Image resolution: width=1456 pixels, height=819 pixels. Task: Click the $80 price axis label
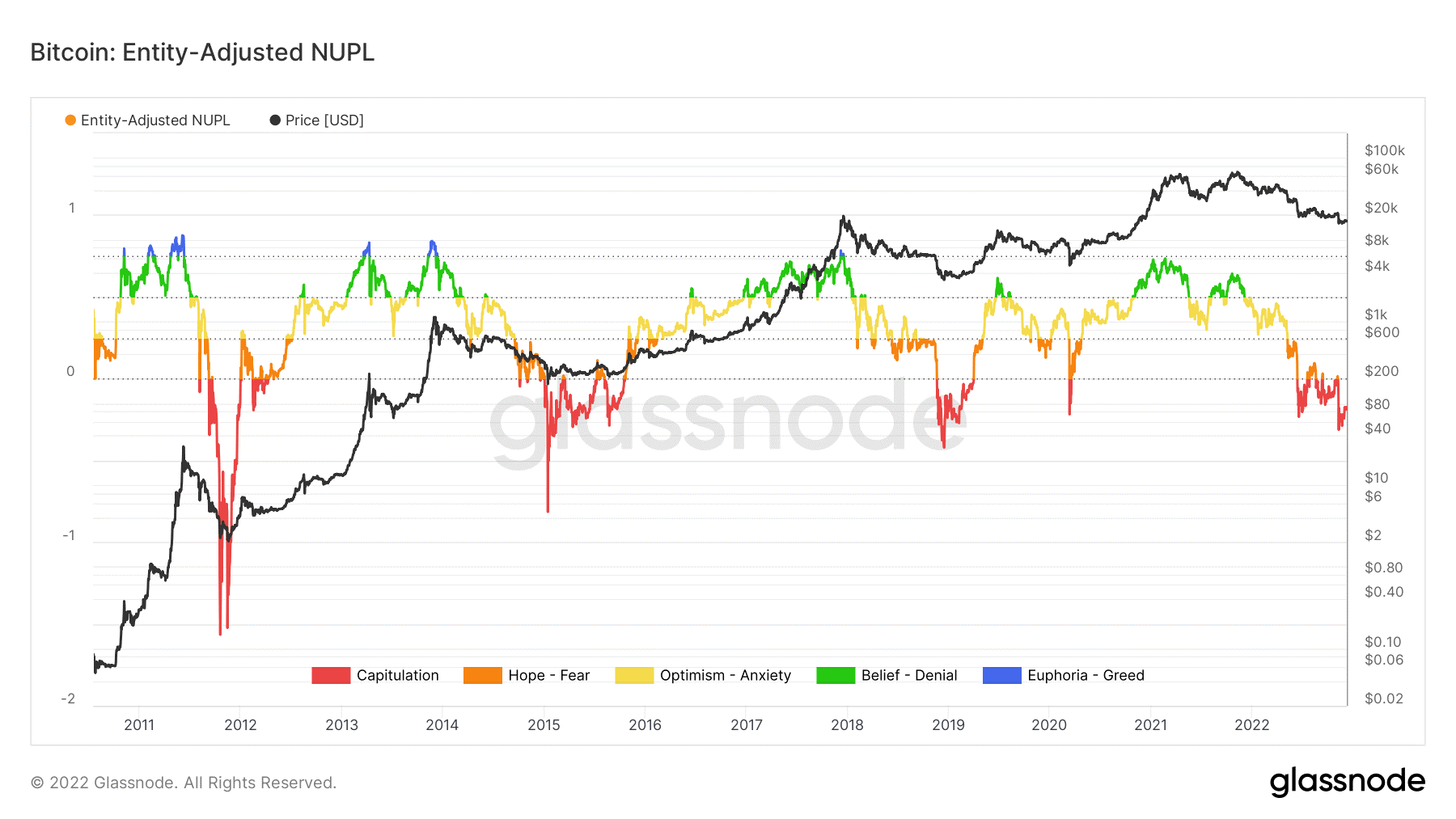pyautogui.click(x=1378, y=404)
